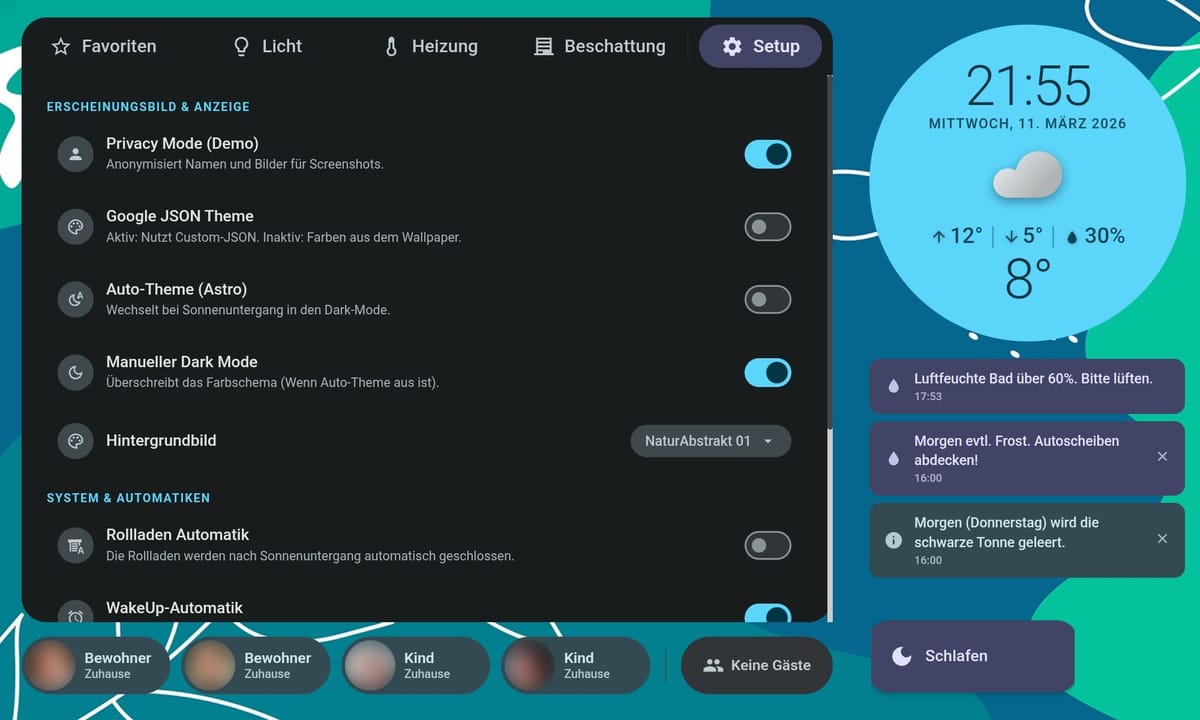This screenshot has width=1200, height=720.
Task: Open the Heizung tab
Action: pyautogui.click(x=431, y=46)
